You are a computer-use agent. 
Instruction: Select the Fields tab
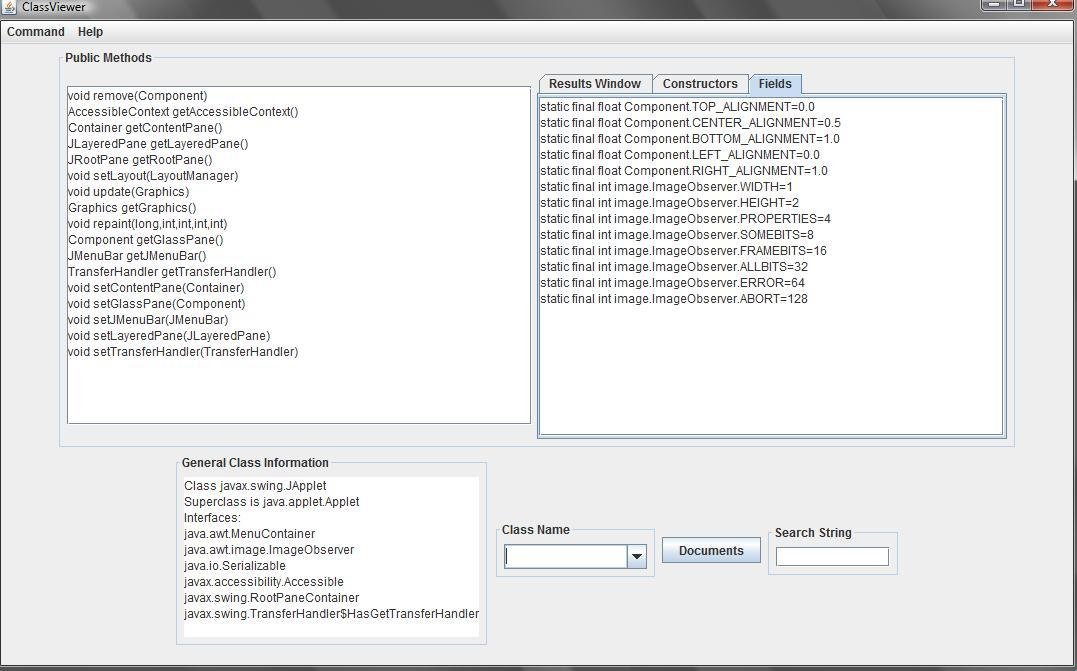tap(775, 84)
